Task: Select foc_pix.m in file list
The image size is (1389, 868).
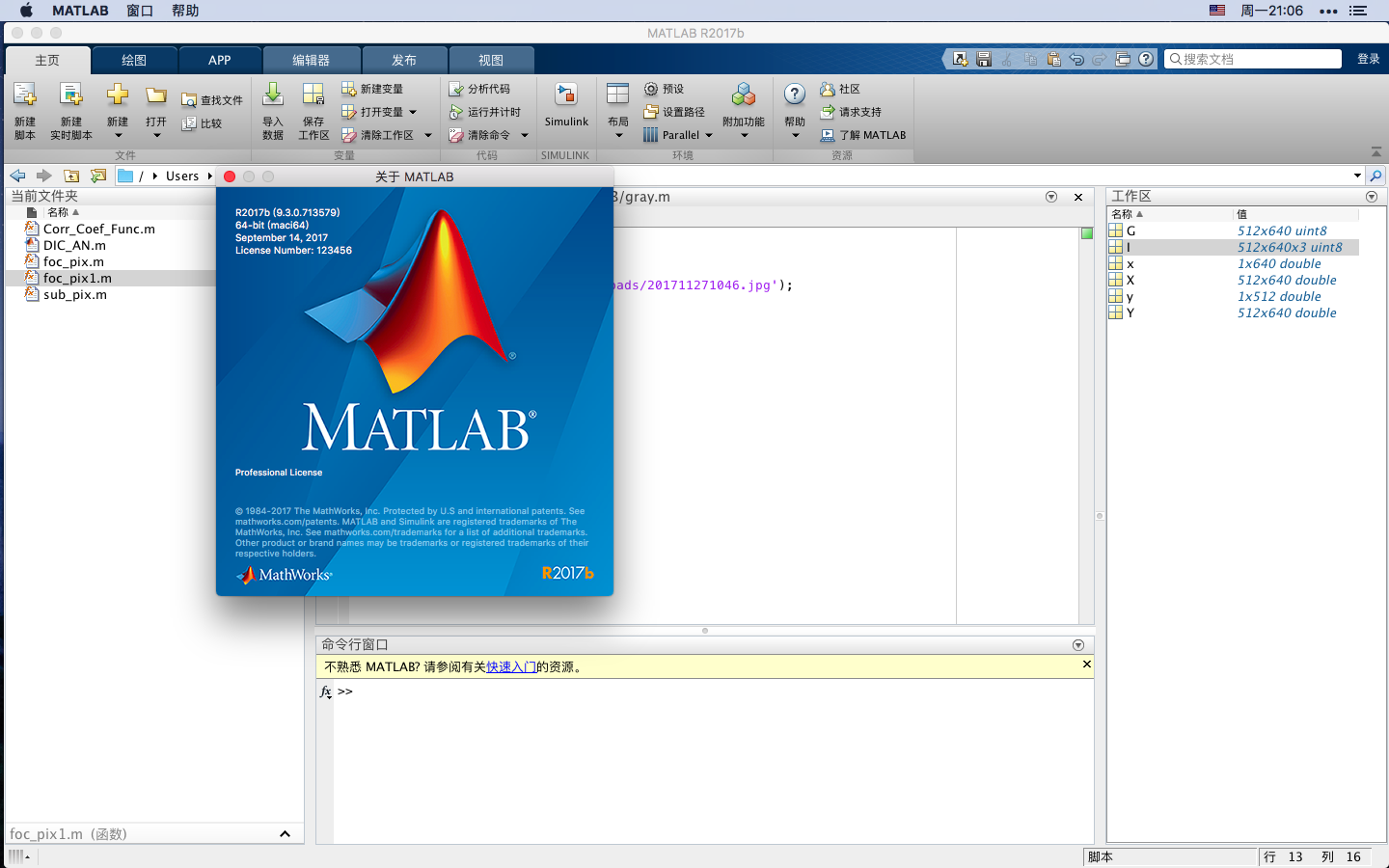Action: coord(73,261)
